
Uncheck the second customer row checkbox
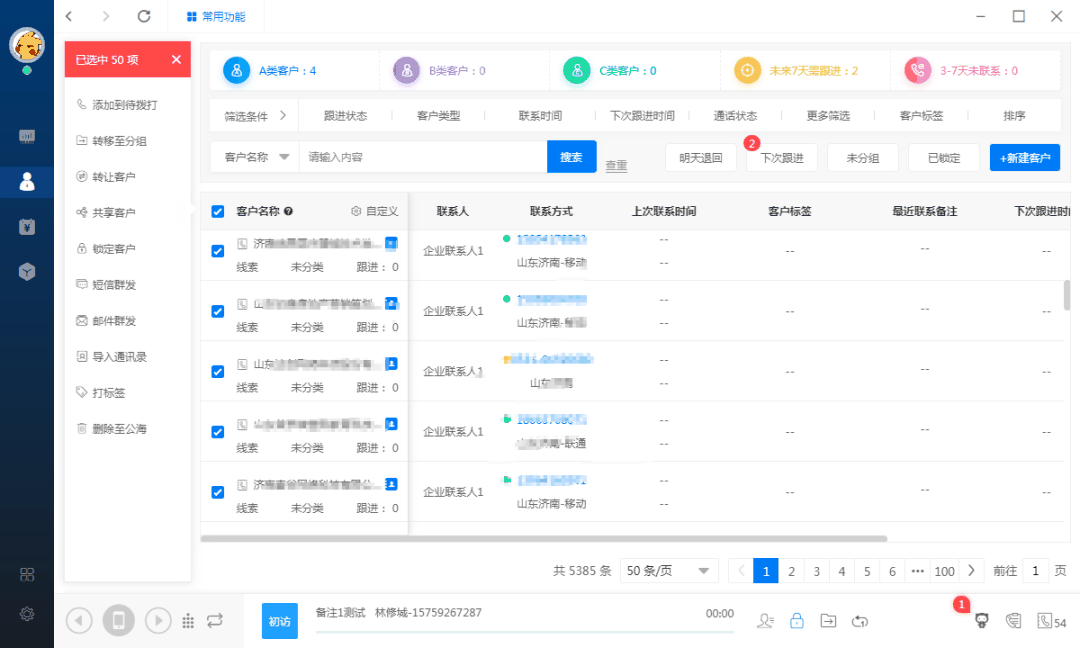[x=218, y=311]
